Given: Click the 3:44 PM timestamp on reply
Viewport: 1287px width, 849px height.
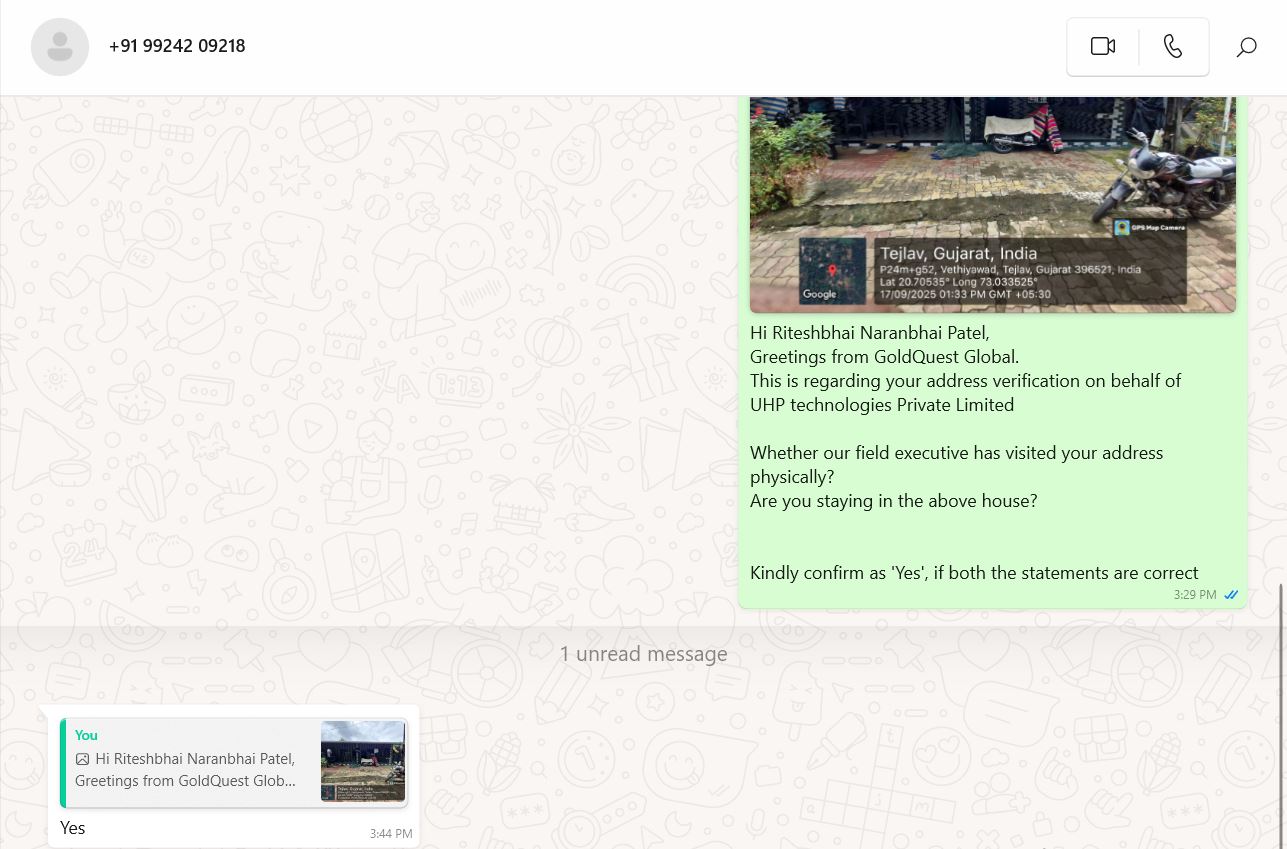Looking at the screenshot, I should pyautogui.click(x=390, y=833).
